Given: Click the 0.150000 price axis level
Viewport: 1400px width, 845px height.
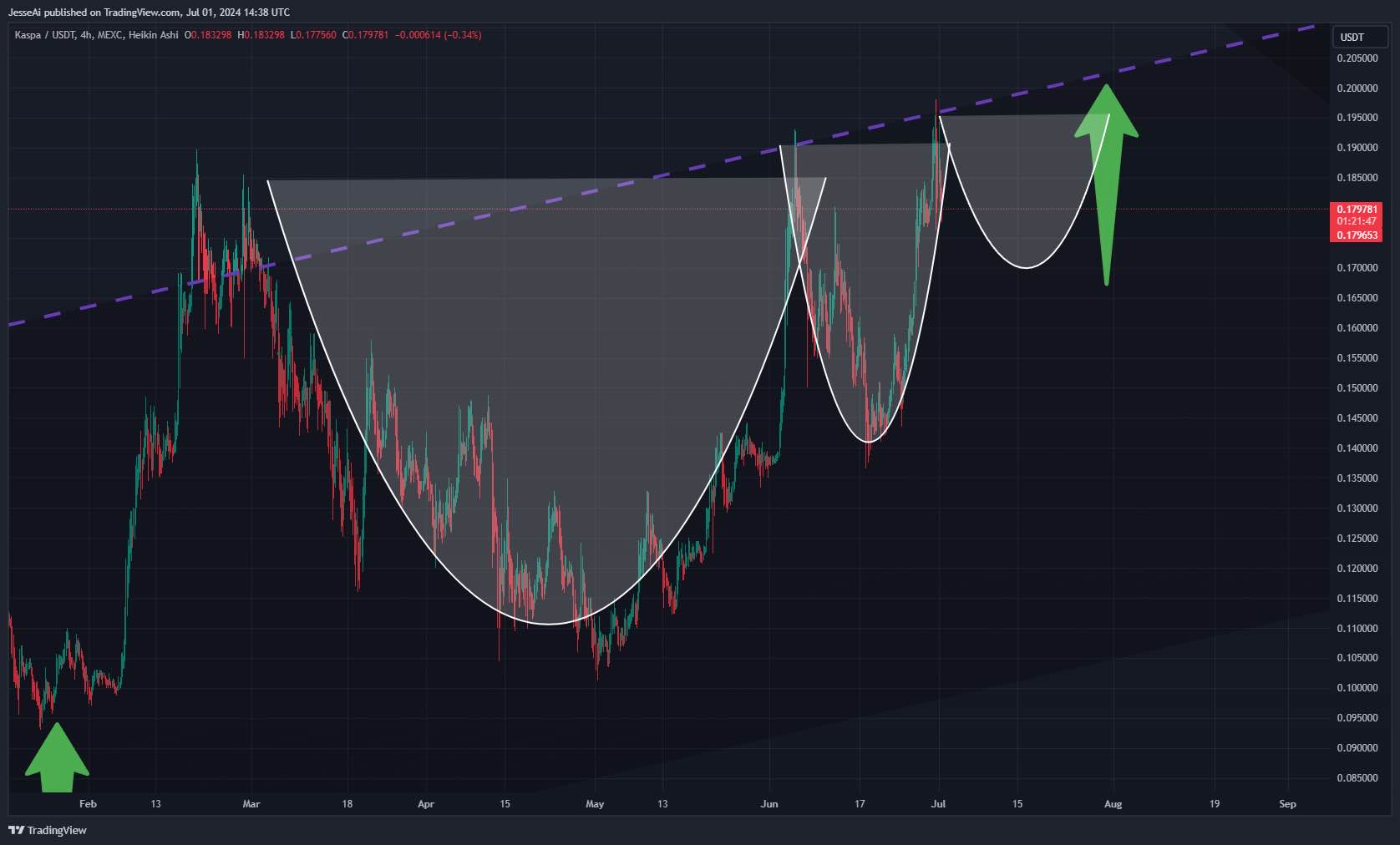Looking at the screenshot, I should point(1357,388).
